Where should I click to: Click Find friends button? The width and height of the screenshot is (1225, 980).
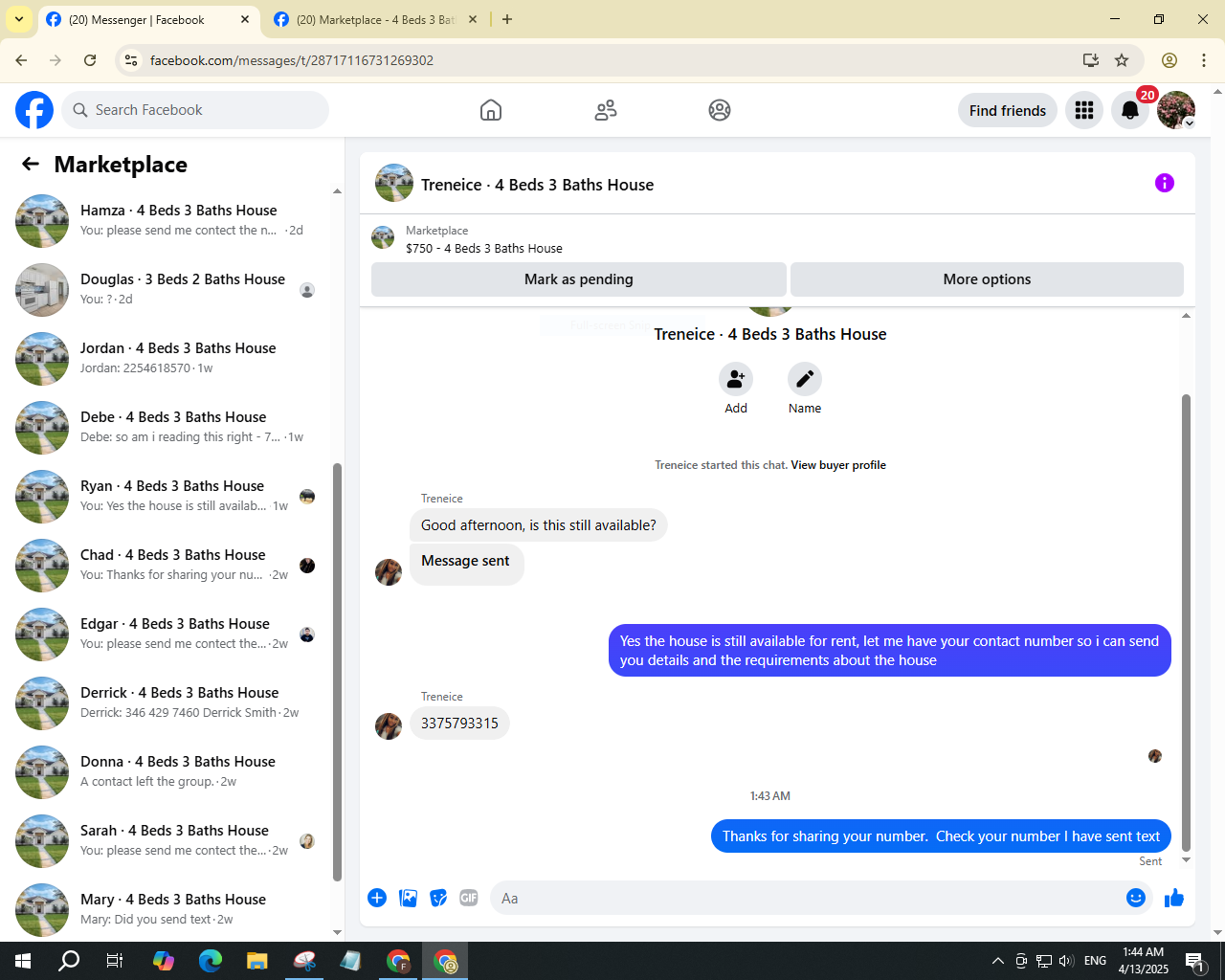tap(1008, 110)
